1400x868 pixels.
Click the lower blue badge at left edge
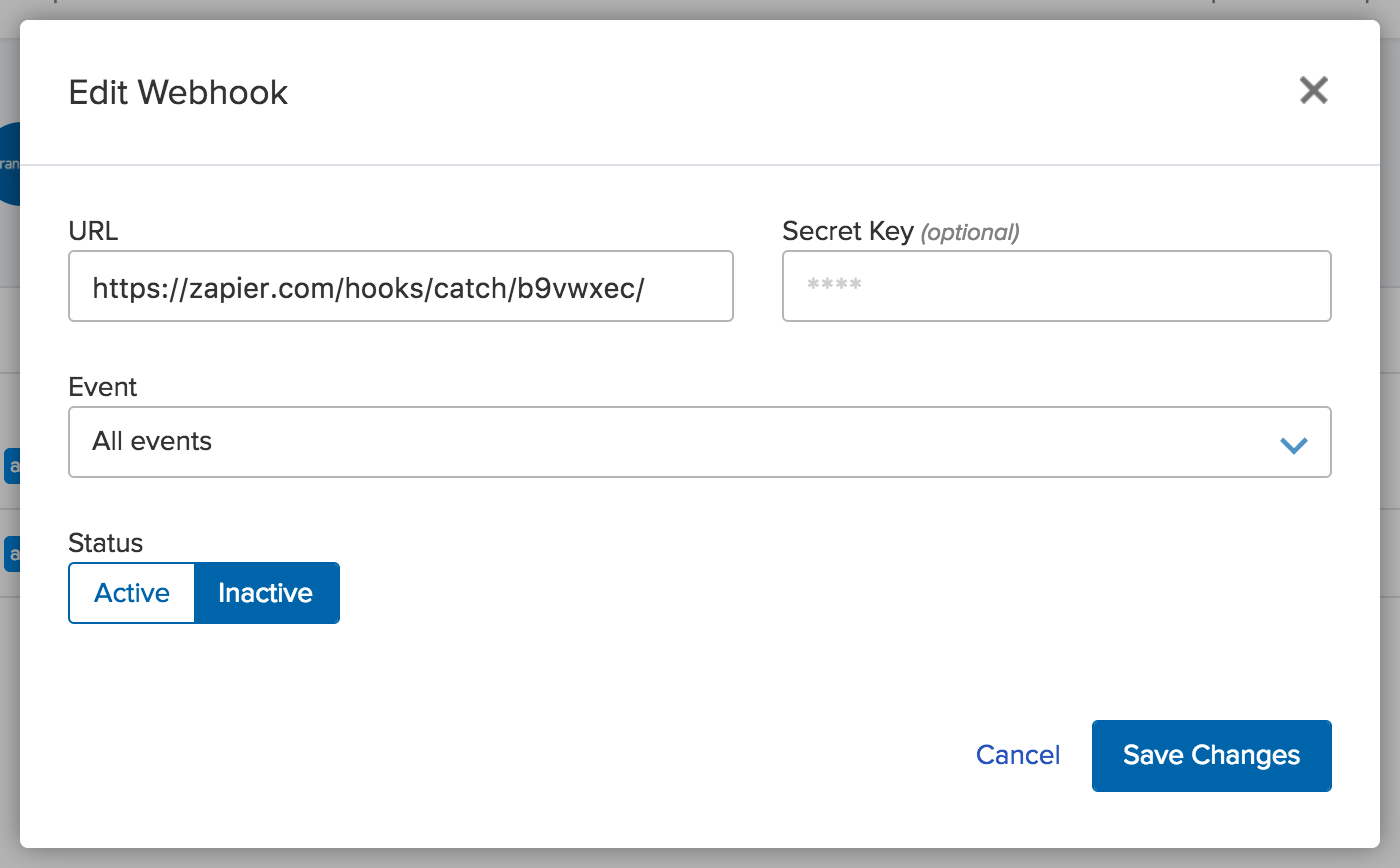point(11,553)
